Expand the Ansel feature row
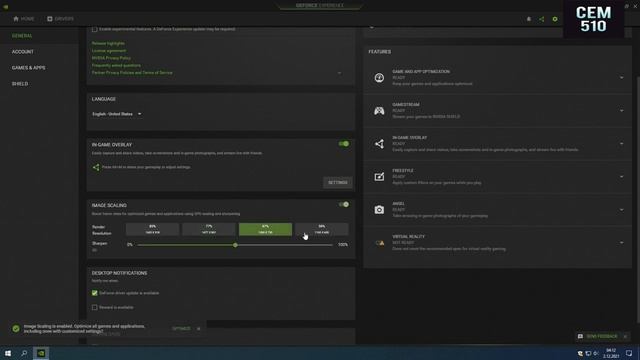Image resolution: width=640 pixels, height=360 pixels. tap(622, 210)
